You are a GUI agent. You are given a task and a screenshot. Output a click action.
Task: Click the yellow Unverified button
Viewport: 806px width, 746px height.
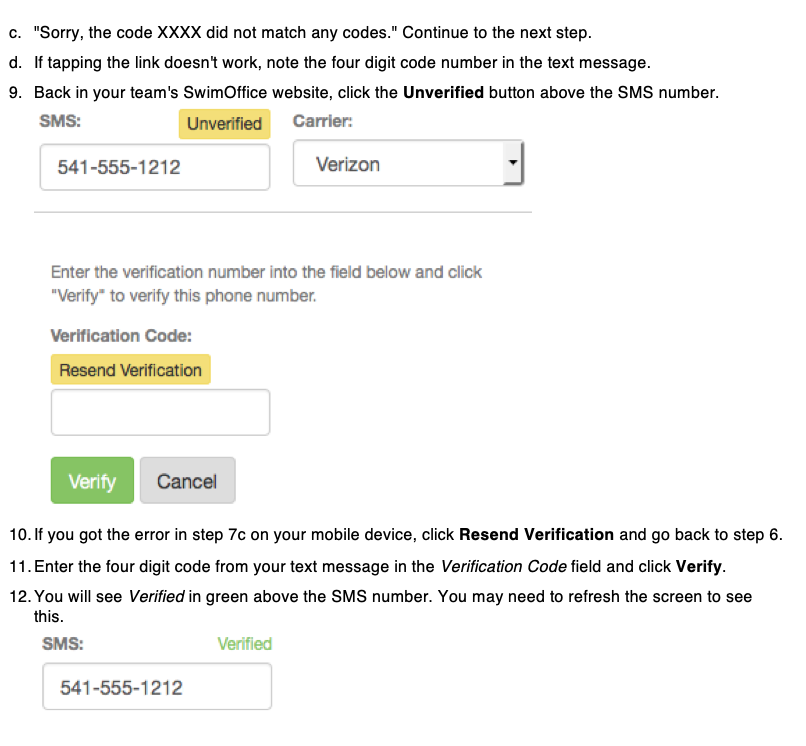click(x=224, y=124)
